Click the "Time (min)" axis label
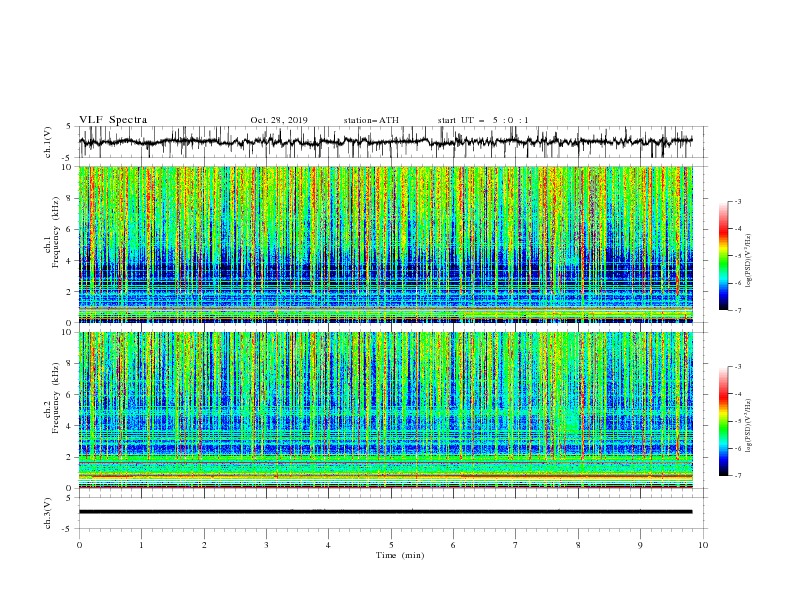 click(400, 555)
